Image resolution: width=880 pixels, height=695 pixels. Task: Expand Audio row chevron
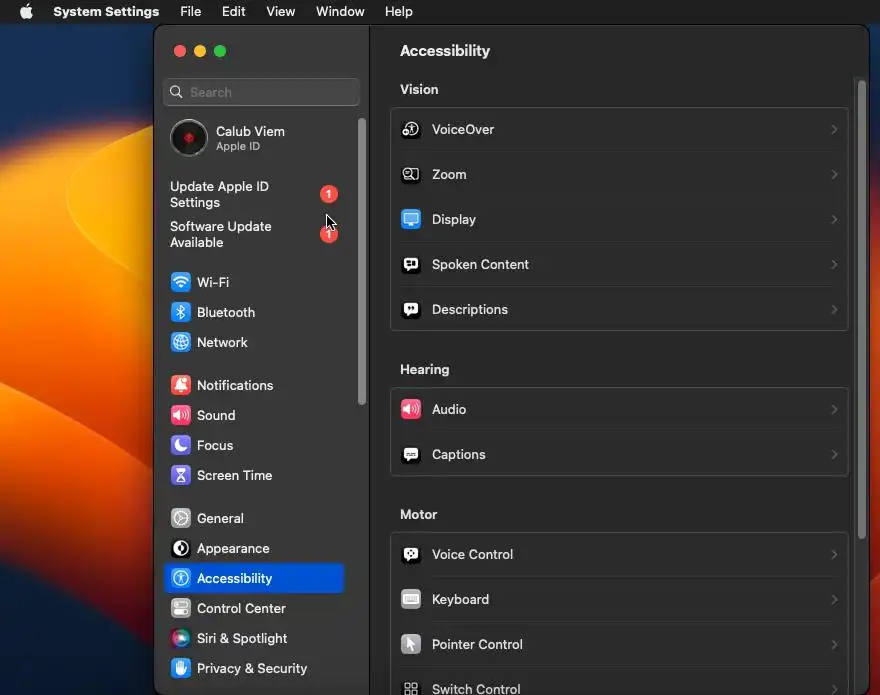pos(834,409)
